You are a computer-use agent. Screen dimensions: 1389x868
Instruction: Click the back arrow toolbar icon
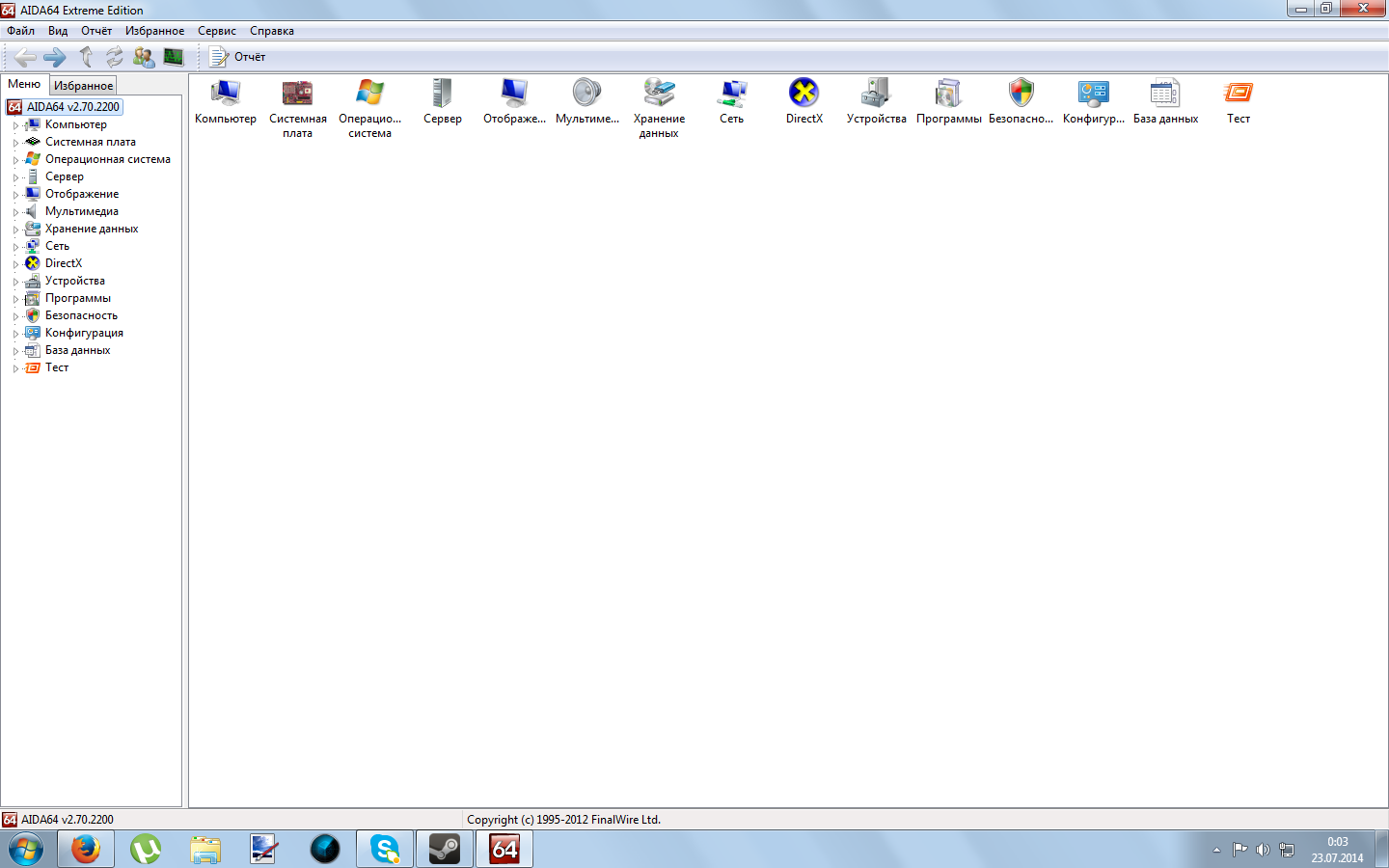[x=25, y=57]
